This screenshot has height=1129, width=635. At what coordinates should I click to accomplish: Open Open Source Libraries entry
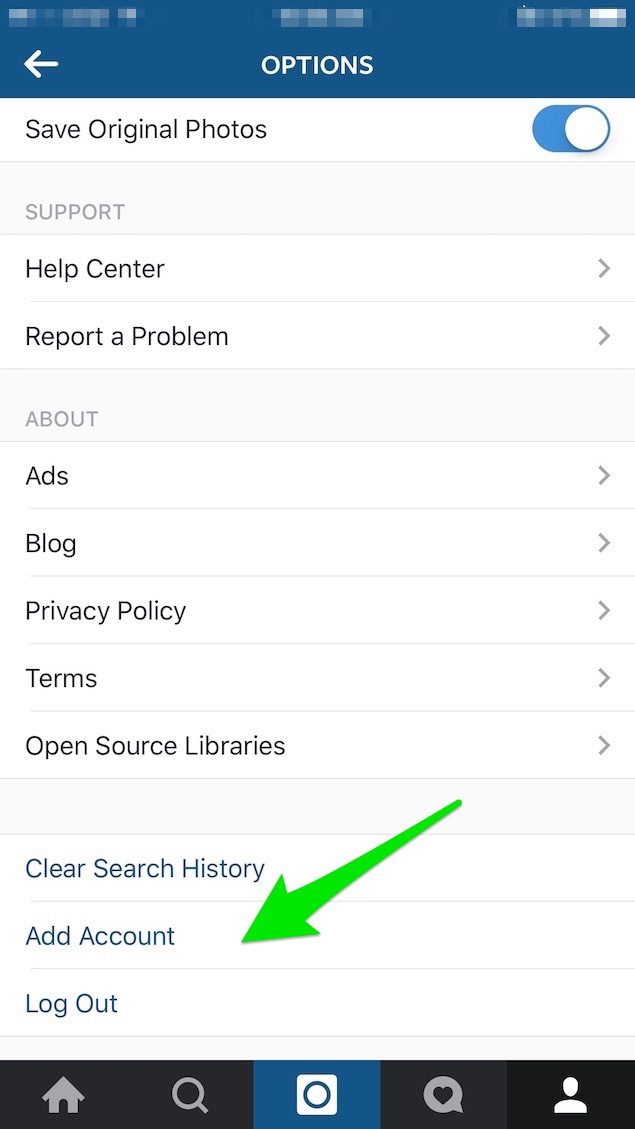coord(318,745)
